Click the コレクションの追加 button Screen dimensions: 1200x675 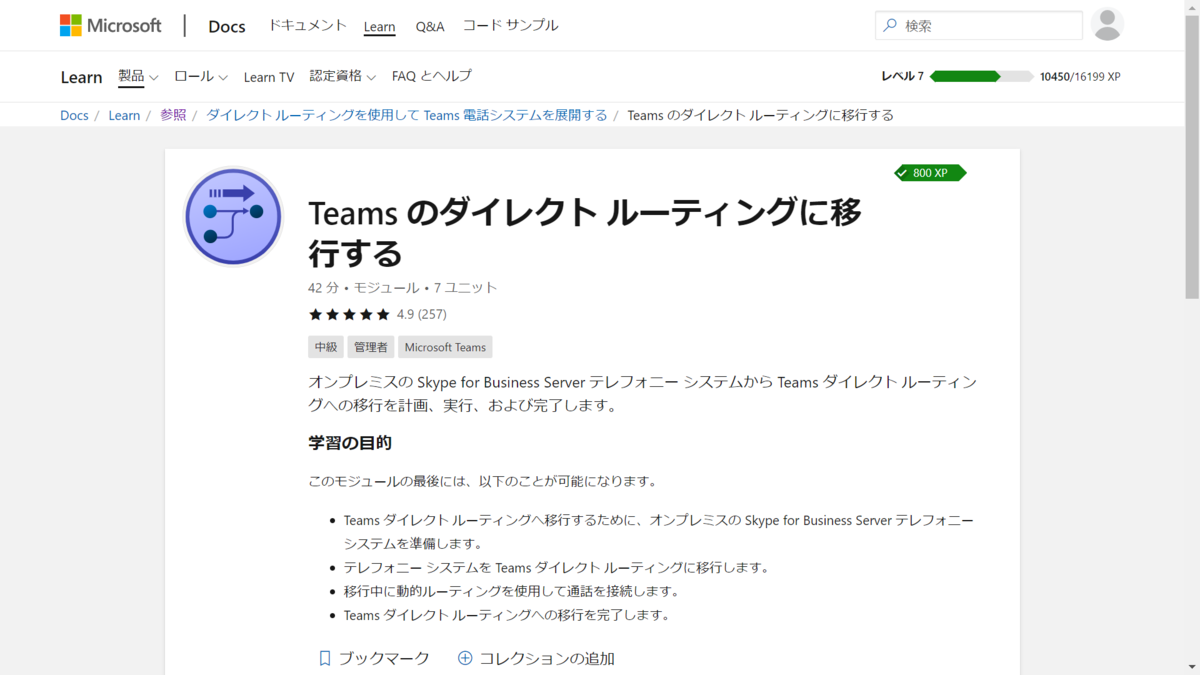pos(536,658)
